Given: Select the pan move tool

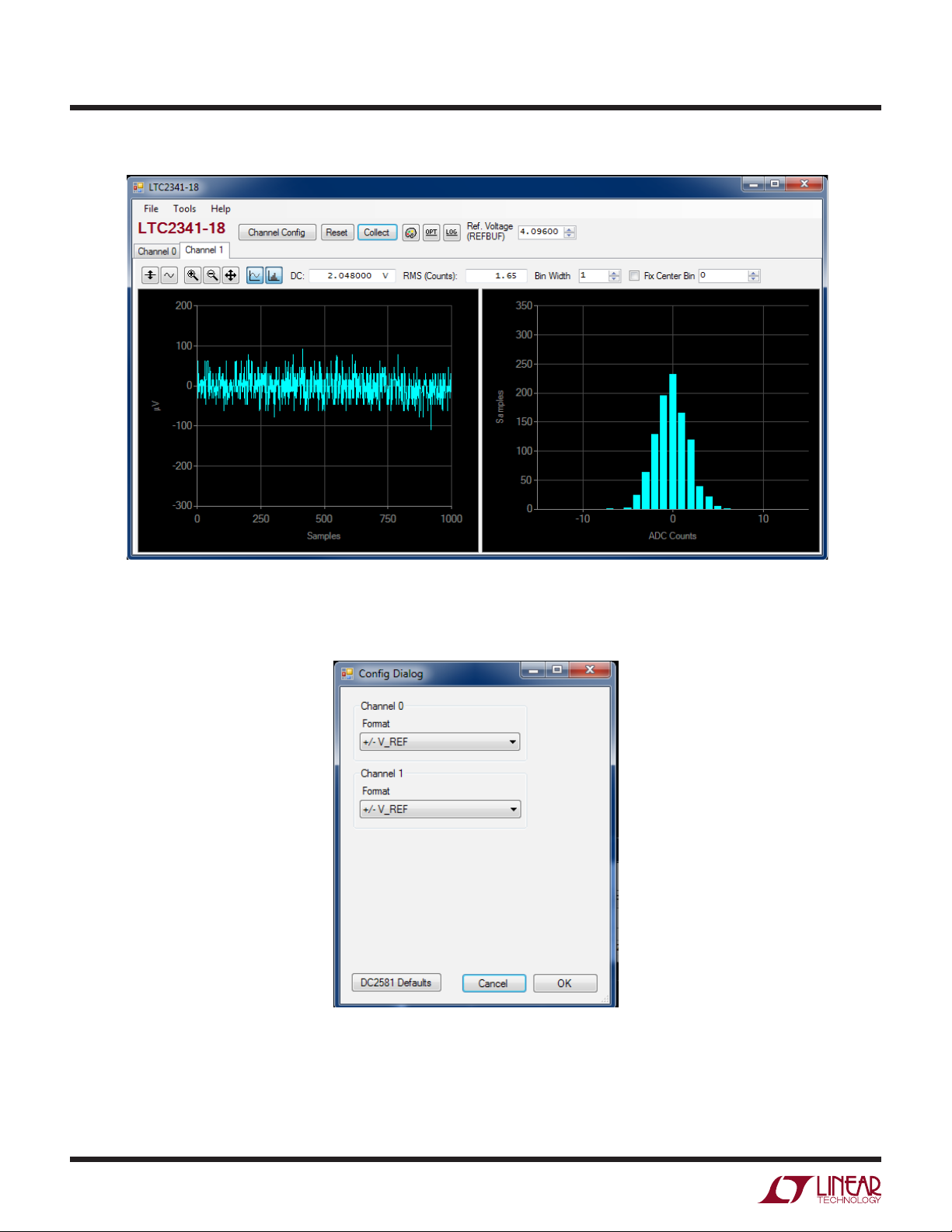Looking at the screenshot, I should (231, 275).
